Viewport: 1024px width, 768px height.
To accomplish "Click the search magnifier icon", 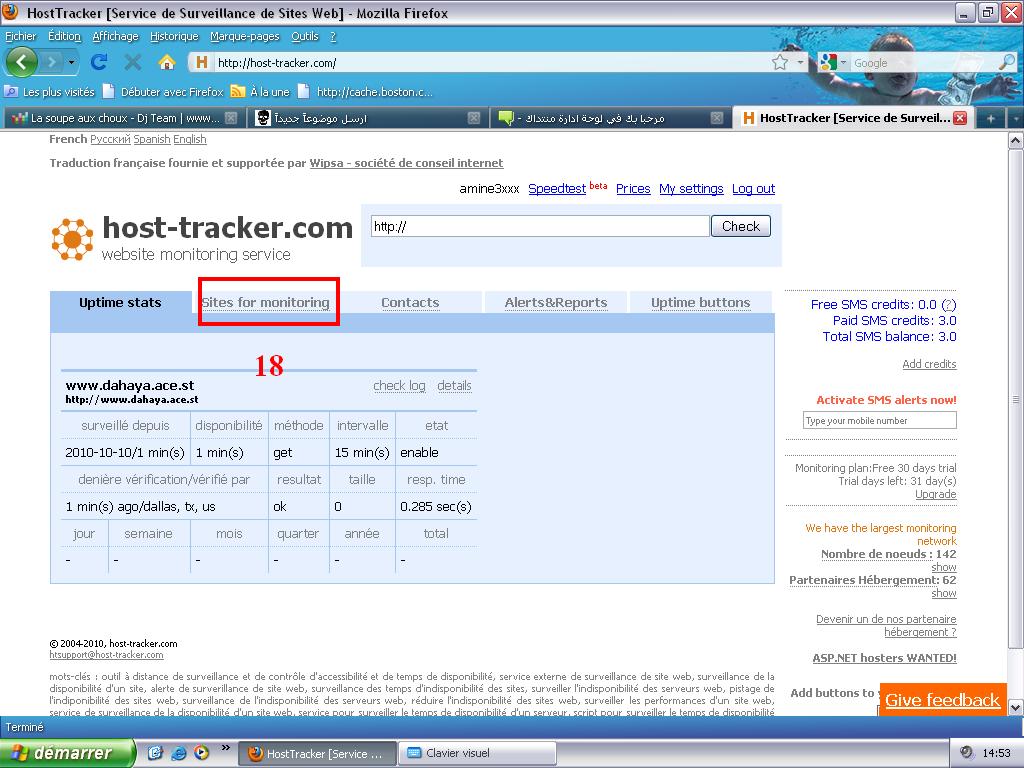I will 1007,63.
